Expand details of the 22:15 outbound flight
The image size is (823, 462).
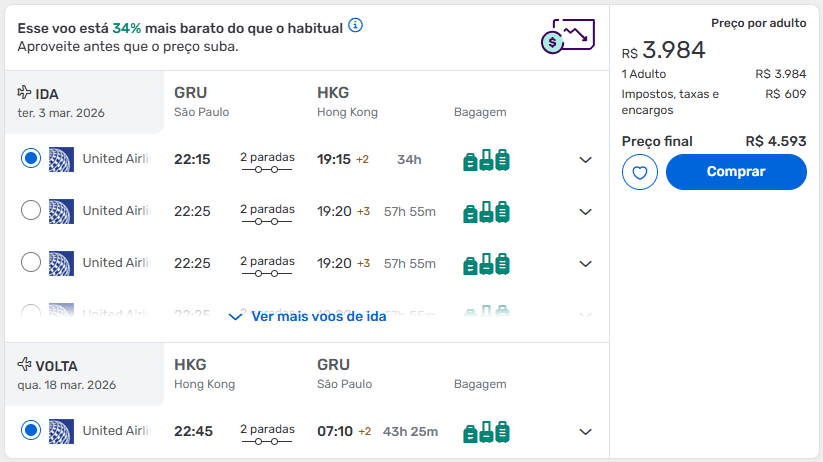point(585,160)
